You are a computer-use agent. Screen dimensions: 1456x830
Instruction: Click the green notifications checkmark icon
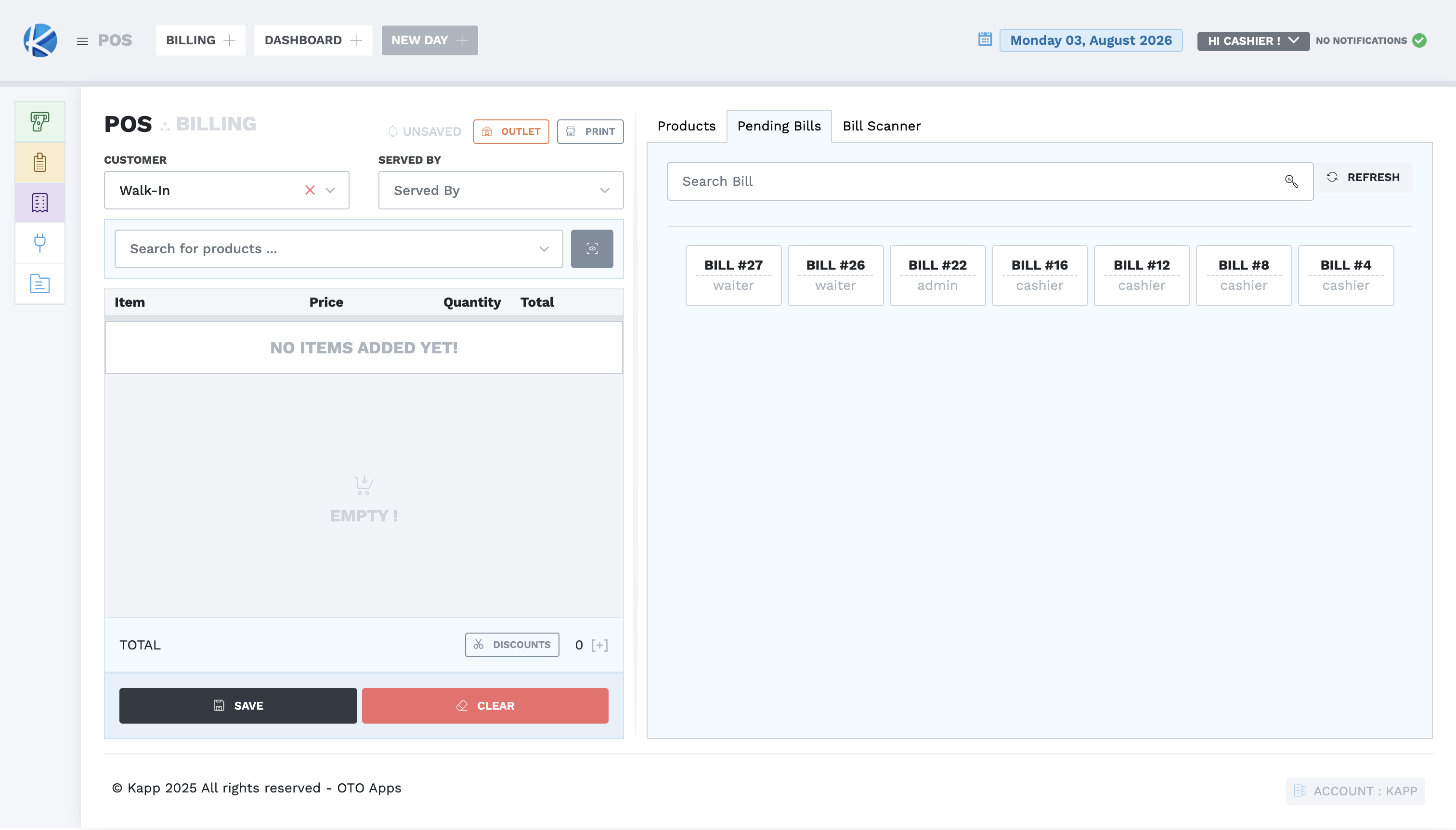[1419, 40]
